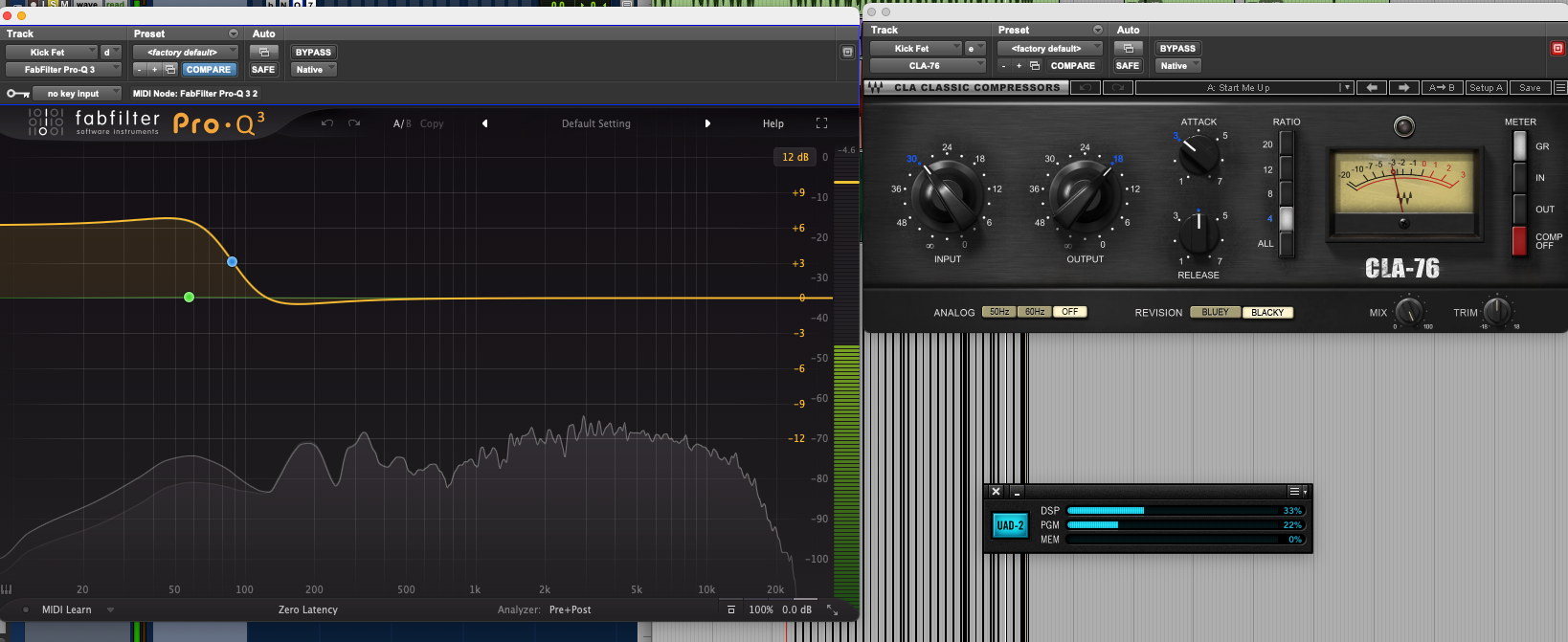Image resolution: width=1568 pixels, height=642 pixels.
Task: Click A/B switch in Pro-Q 3
Action: tap(402, 123)
